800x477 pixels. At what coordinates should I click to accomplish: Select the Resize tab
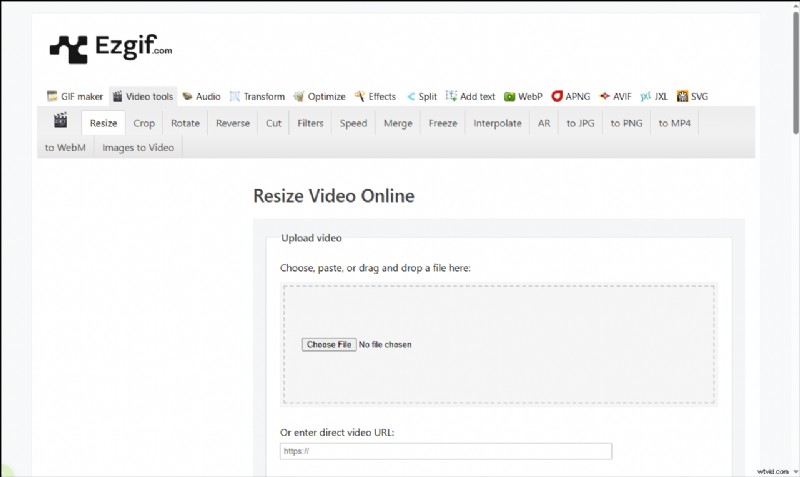pyautogui.click(x=104, y=123)
